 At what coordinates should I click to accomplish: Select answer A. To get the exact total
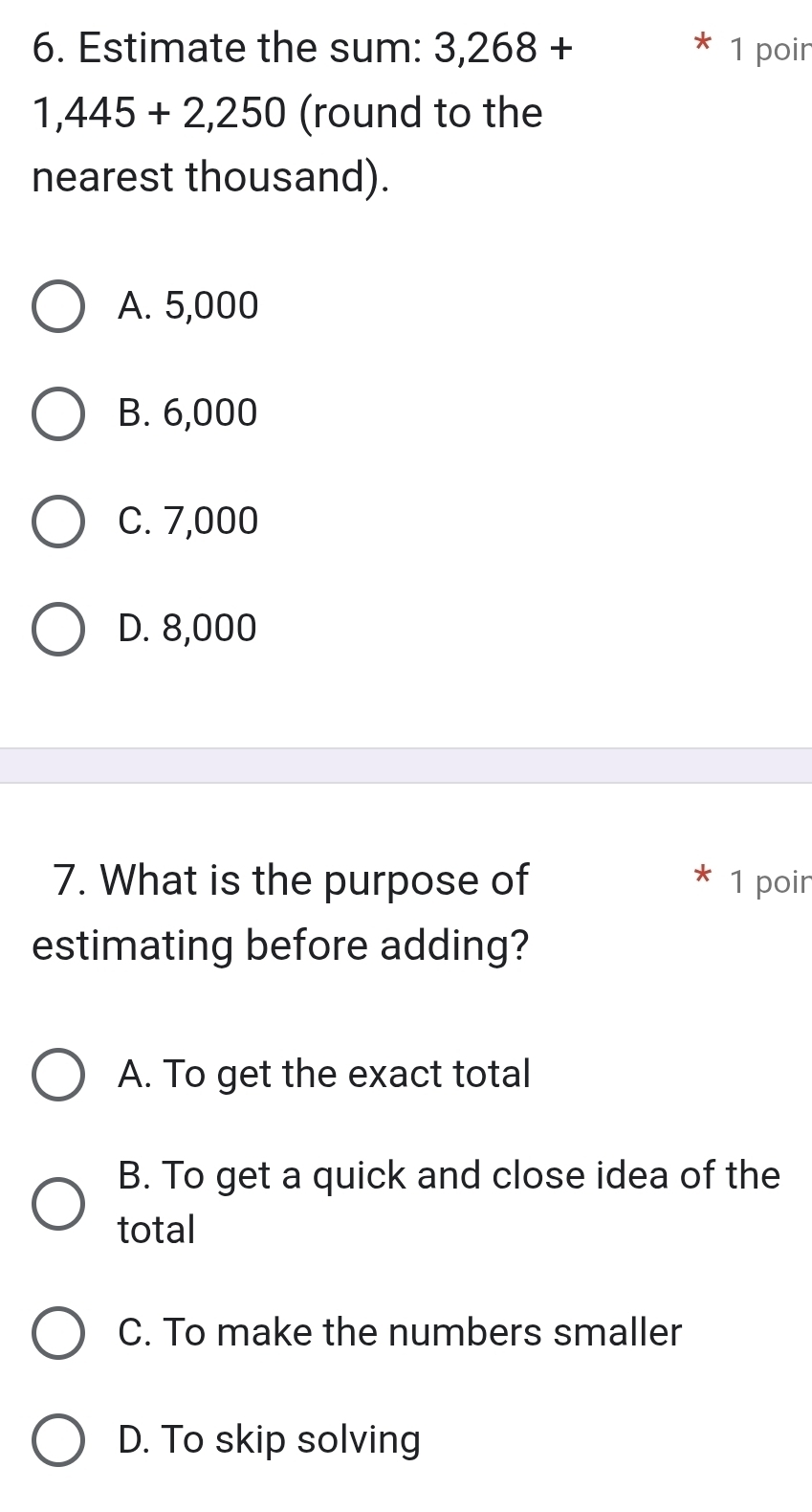point(57,1074)
